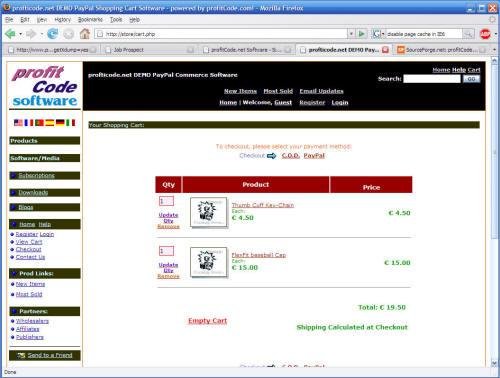Open Subscriptions in the sidebar

36,176
